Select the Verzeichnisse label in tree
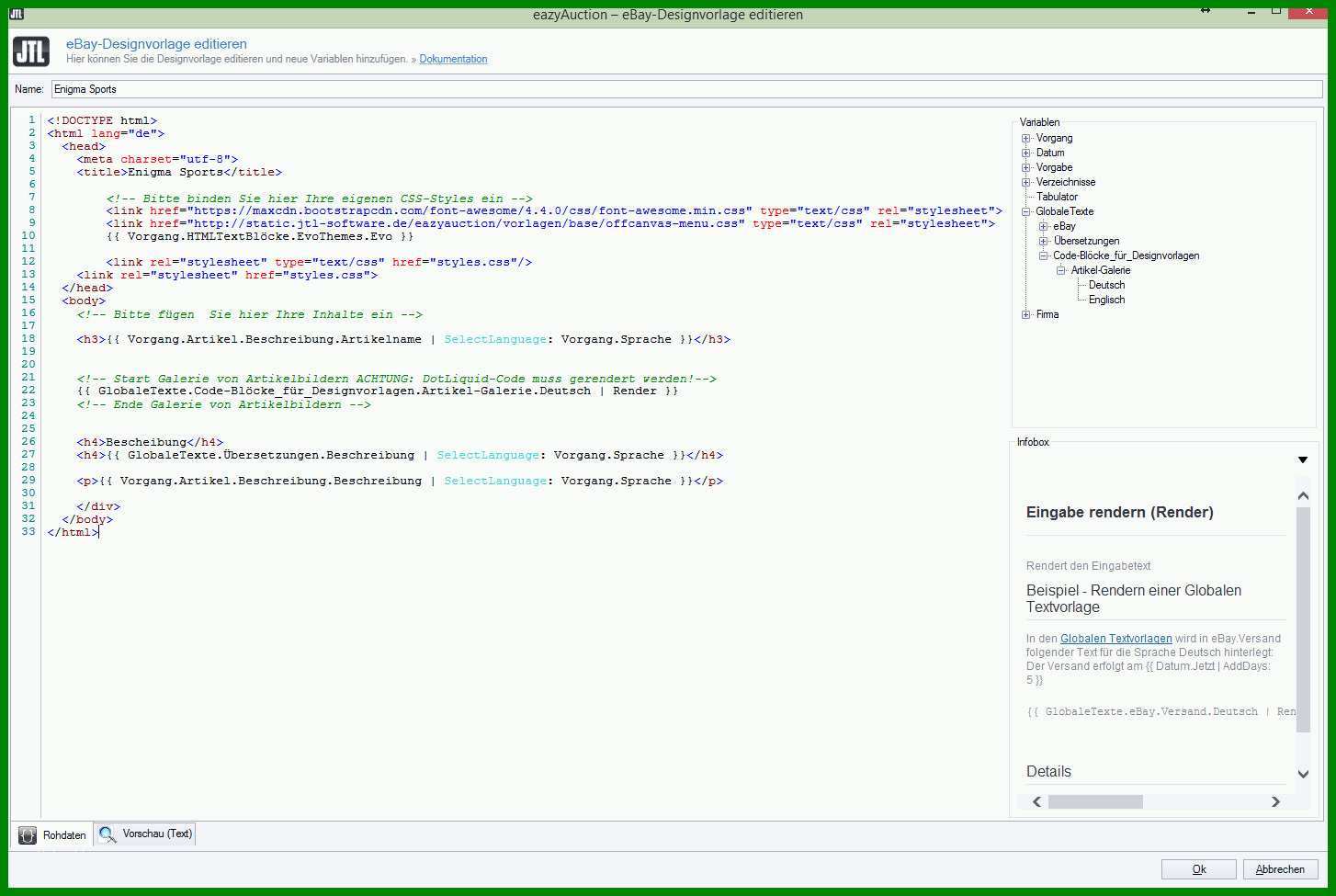The image size is (1336, 896). [x=1066, y=182]
